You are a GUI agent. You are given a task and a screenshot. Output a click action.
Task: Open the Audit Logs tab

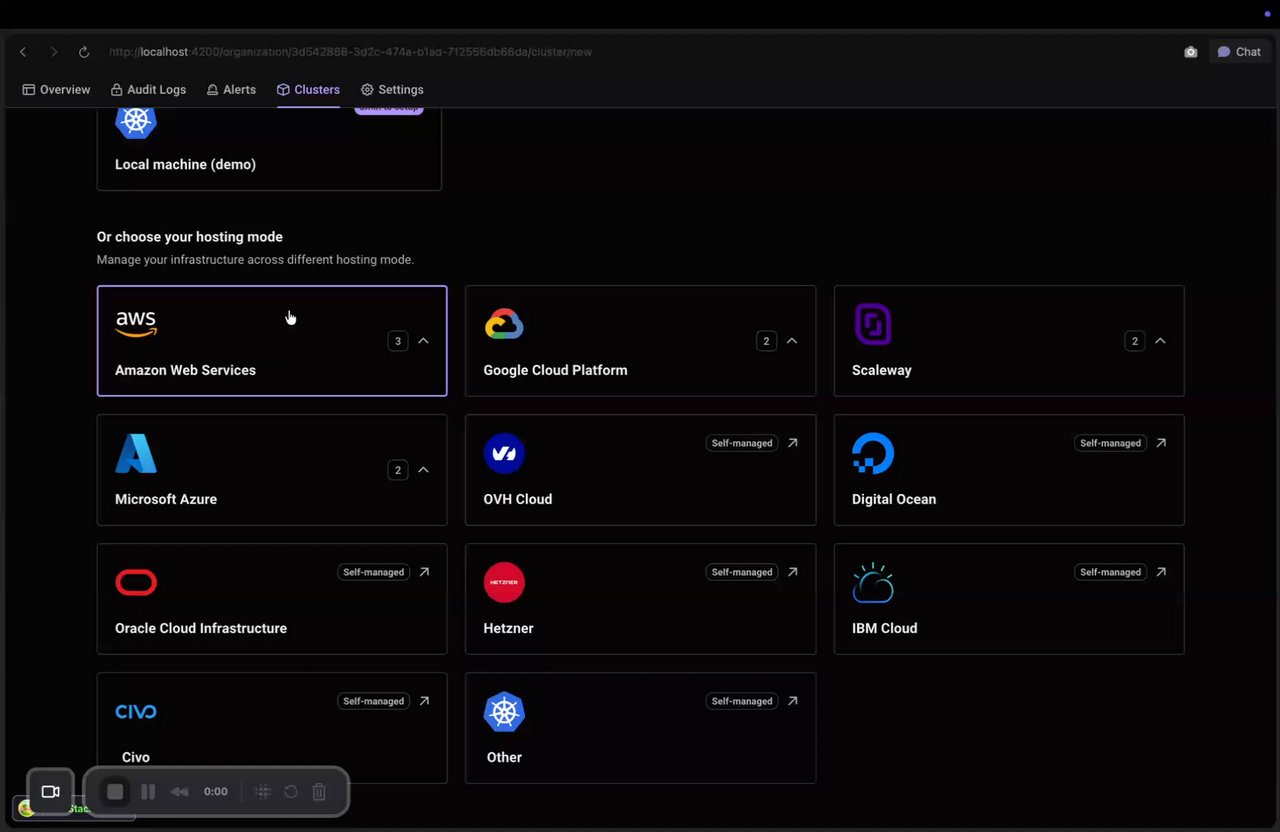[148, 90]
